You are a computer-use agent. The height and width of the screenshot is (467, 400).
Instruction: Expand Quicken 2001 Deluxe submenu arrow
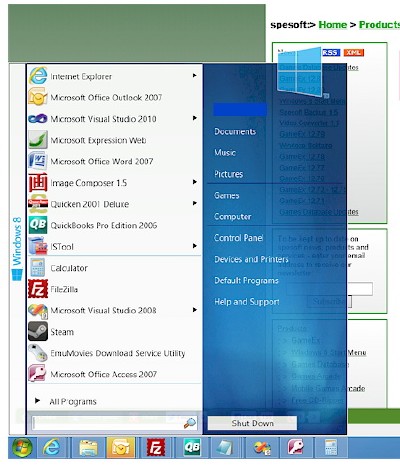(x=194, y=203)
